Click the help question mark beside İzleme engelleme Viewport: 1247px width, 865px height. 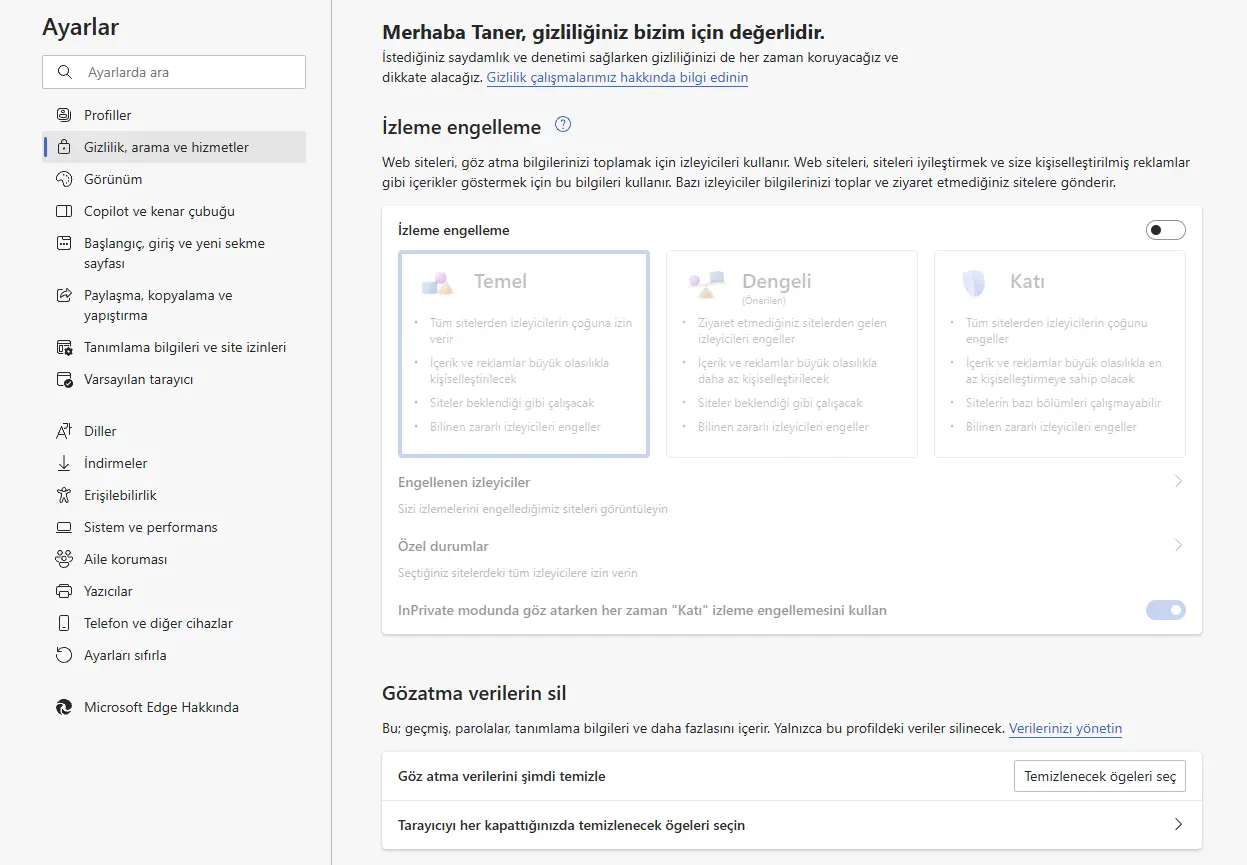[x=563, y=125]
